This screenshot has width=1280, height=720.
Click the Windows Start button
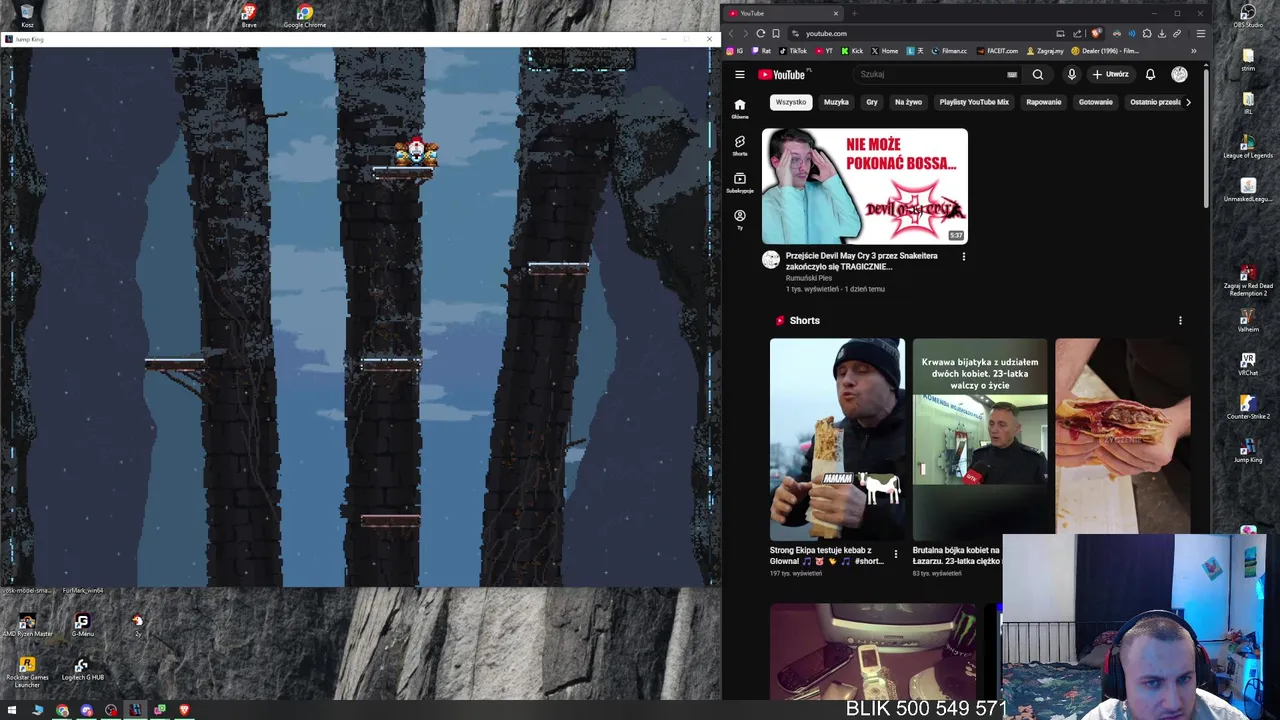pos(12,710)
